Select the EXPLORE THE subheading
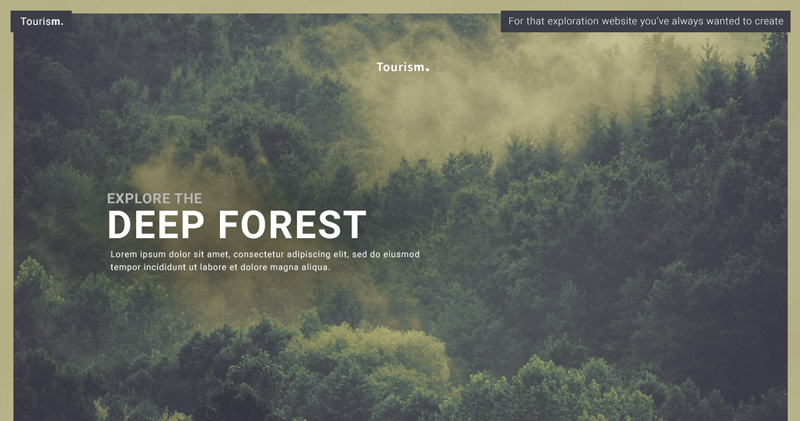This screenshot has height=421, width=800. point(155,199)
